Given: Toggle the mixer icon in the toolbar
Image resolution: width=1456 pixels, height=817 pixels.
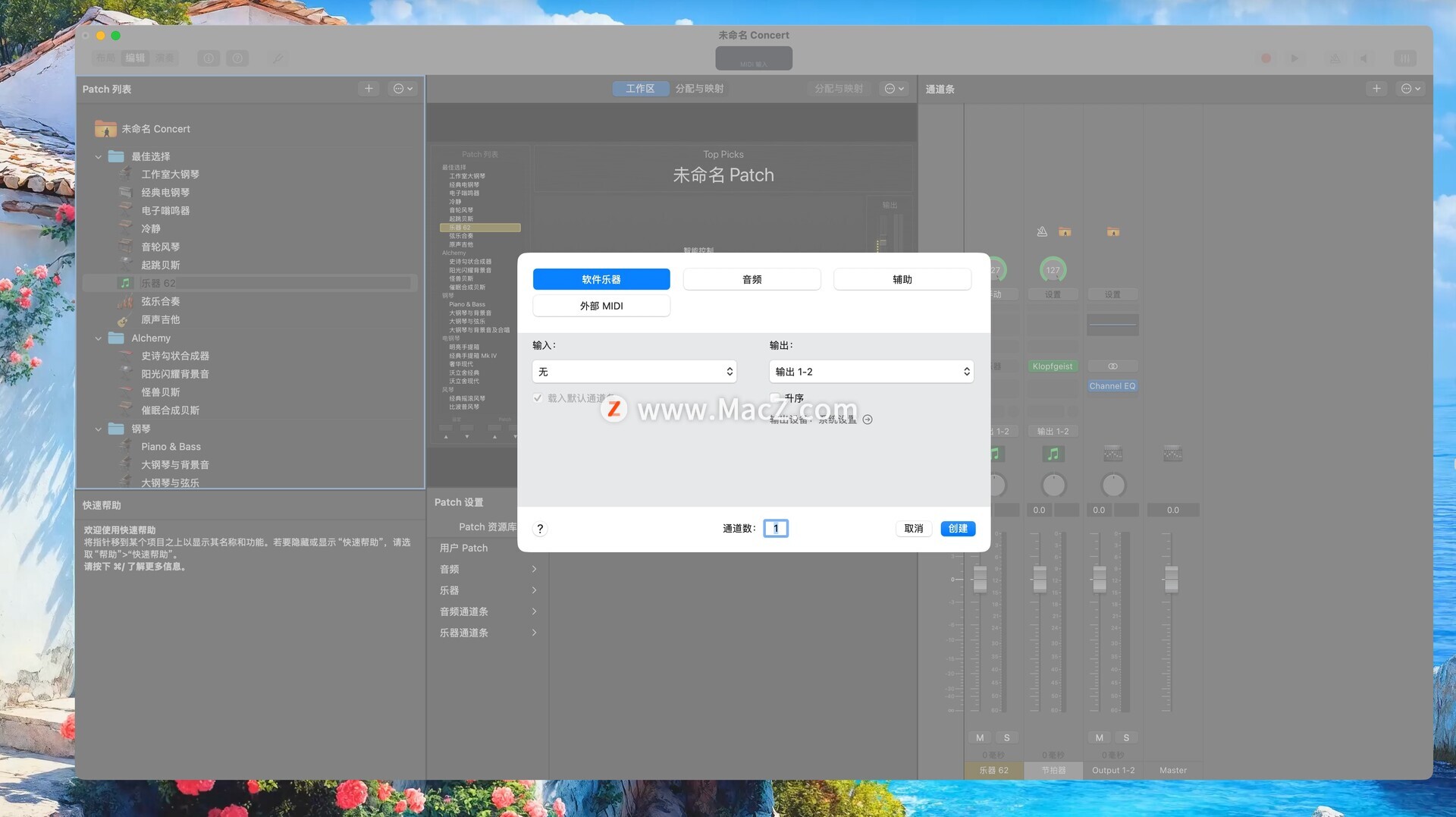Looking at the screenshot, I should pos(1404,58).
